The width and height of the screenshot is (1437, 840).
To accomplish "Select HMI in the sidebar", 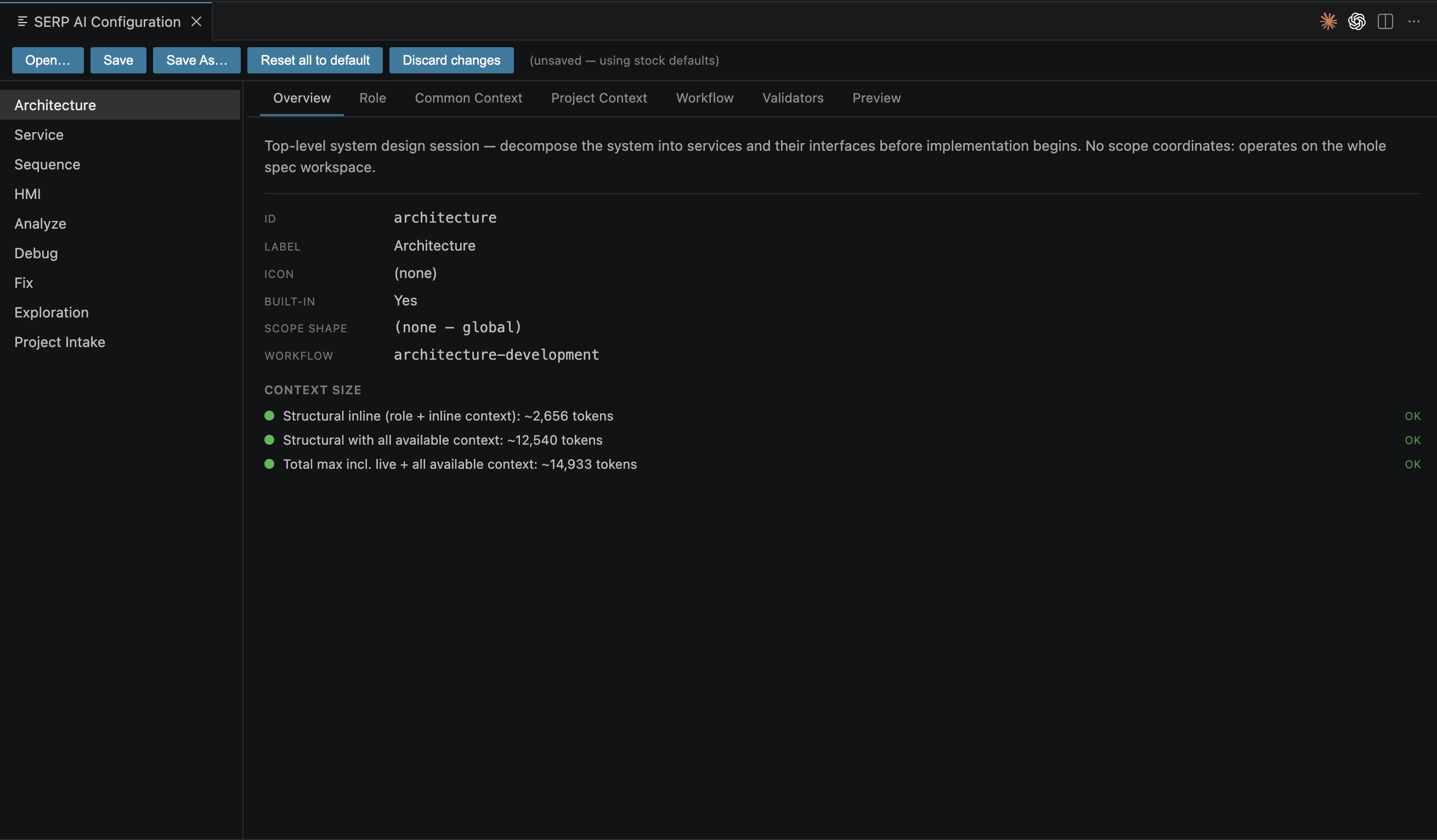I will pyautogui.click(x=120, y=194).
